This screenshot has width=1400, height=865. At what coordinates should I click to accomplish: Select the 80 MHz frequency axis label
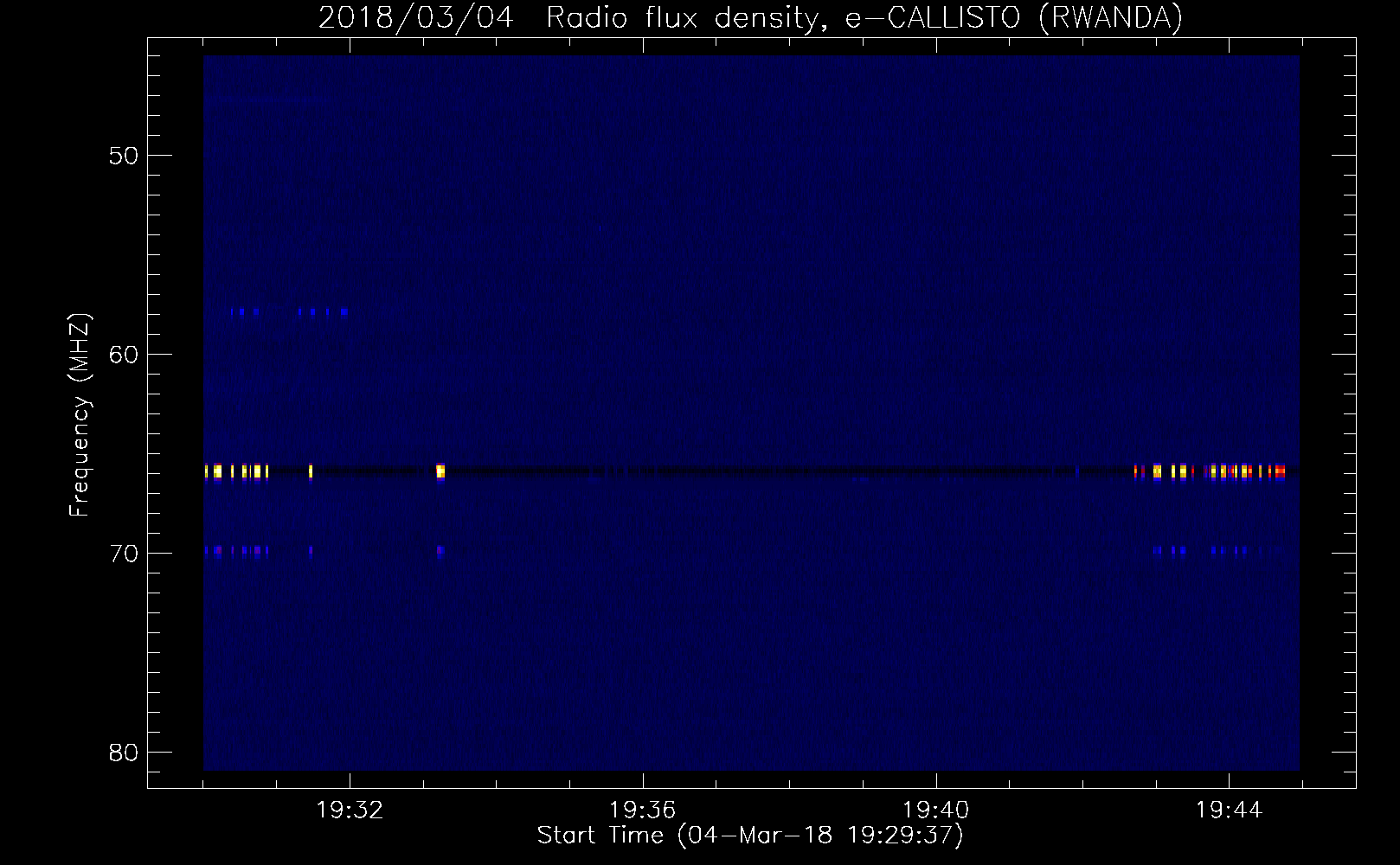click(x=124, y=752)
